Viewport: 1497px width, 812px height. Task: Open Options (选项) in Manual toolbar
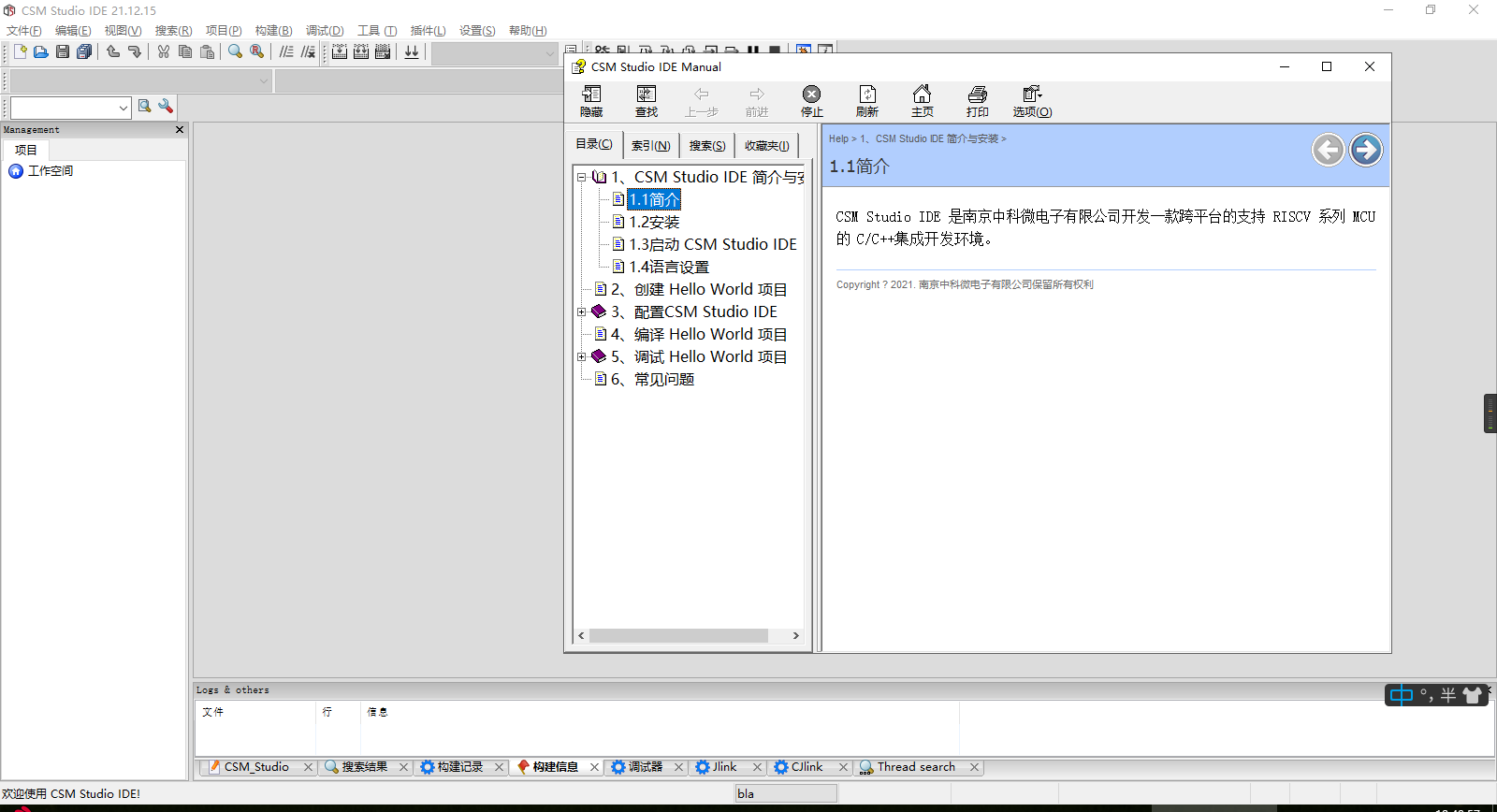pyautogui.click(x=1032, y=101)
